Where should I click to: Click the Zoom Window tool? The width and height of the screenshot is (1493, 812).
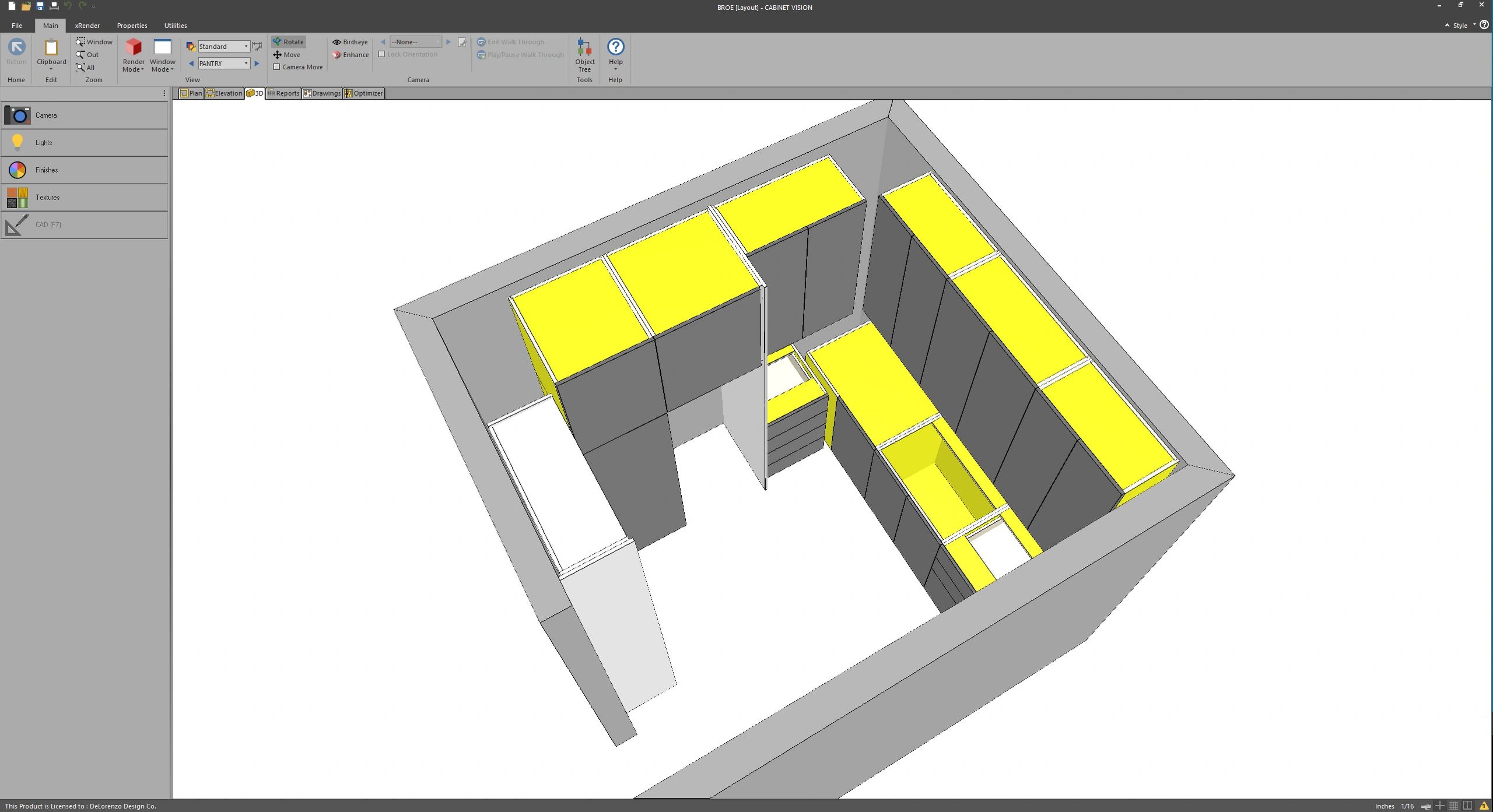tap(94, 42)
